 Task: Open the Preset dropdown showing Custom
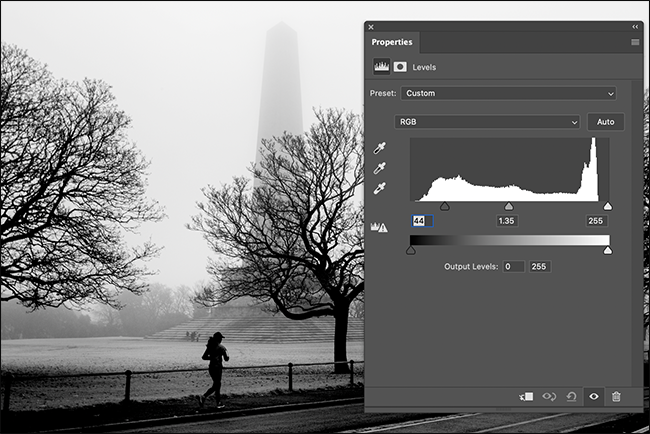tap(508, 93)
